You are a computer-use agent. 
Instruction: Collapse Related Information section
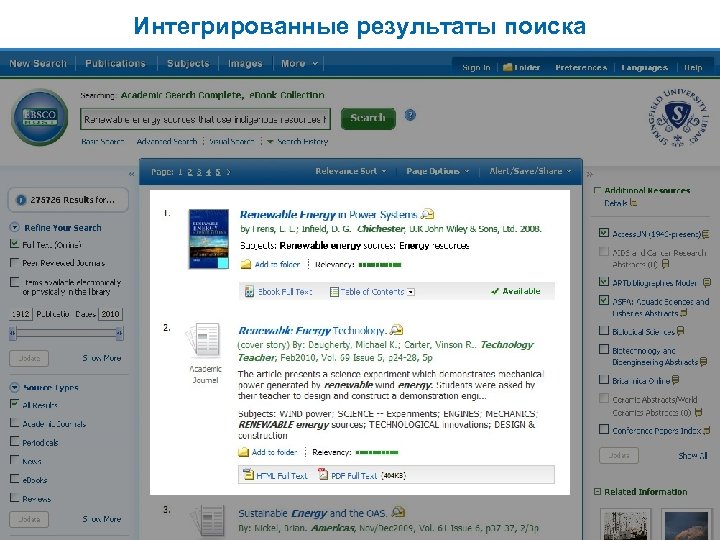(x=597, y=492)
